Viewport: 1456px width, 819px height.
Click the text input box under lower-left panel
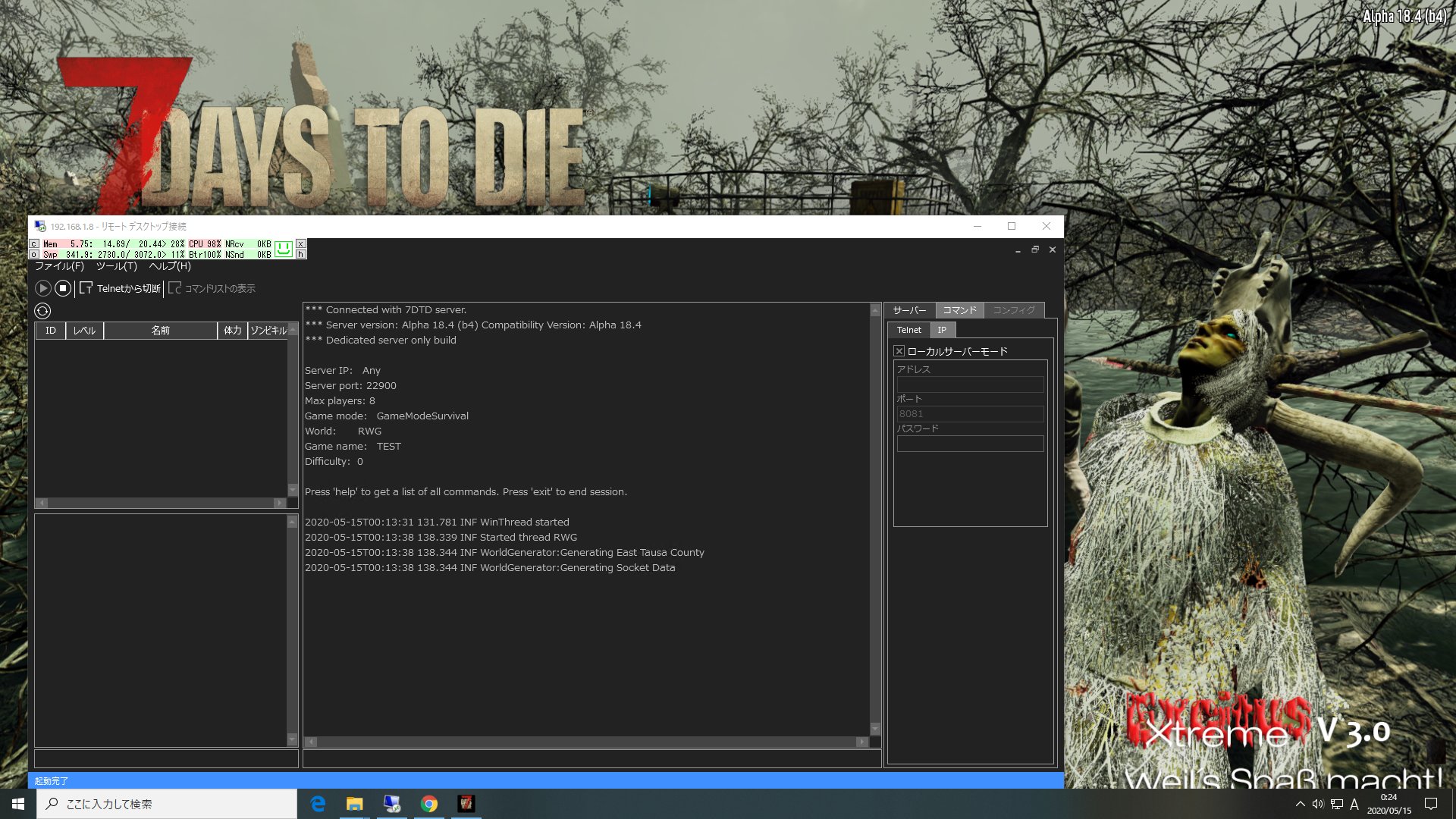166,758
